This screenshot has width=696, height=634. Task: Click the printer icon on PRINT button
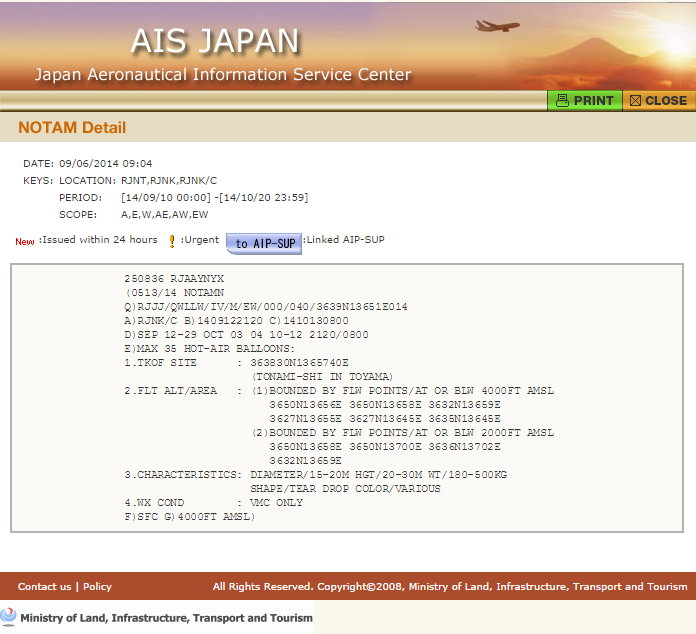(562, 100)
